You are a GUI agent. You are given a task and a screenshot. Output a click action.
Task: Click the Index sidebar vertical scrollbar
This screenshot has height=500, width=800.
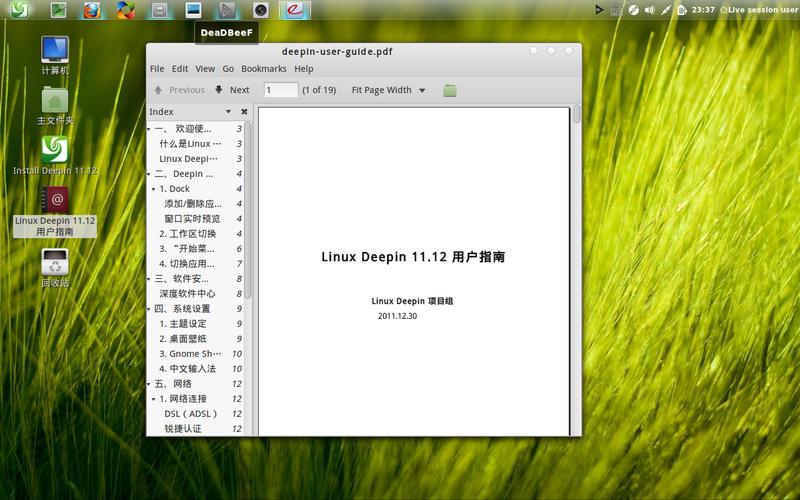pos(248,211)
